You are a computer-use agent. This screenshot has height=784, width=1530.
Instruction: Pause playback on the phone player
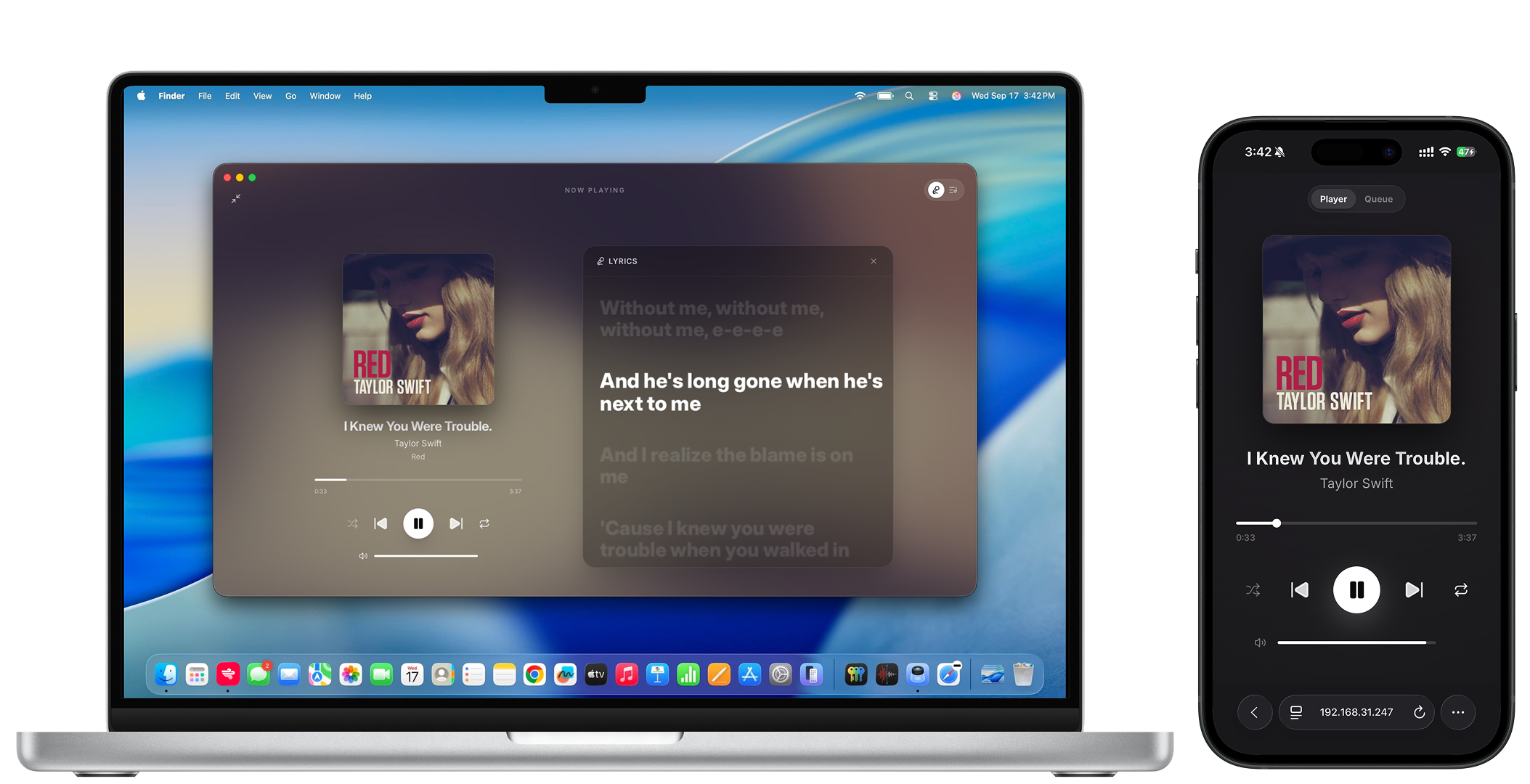coord(1356,589)
